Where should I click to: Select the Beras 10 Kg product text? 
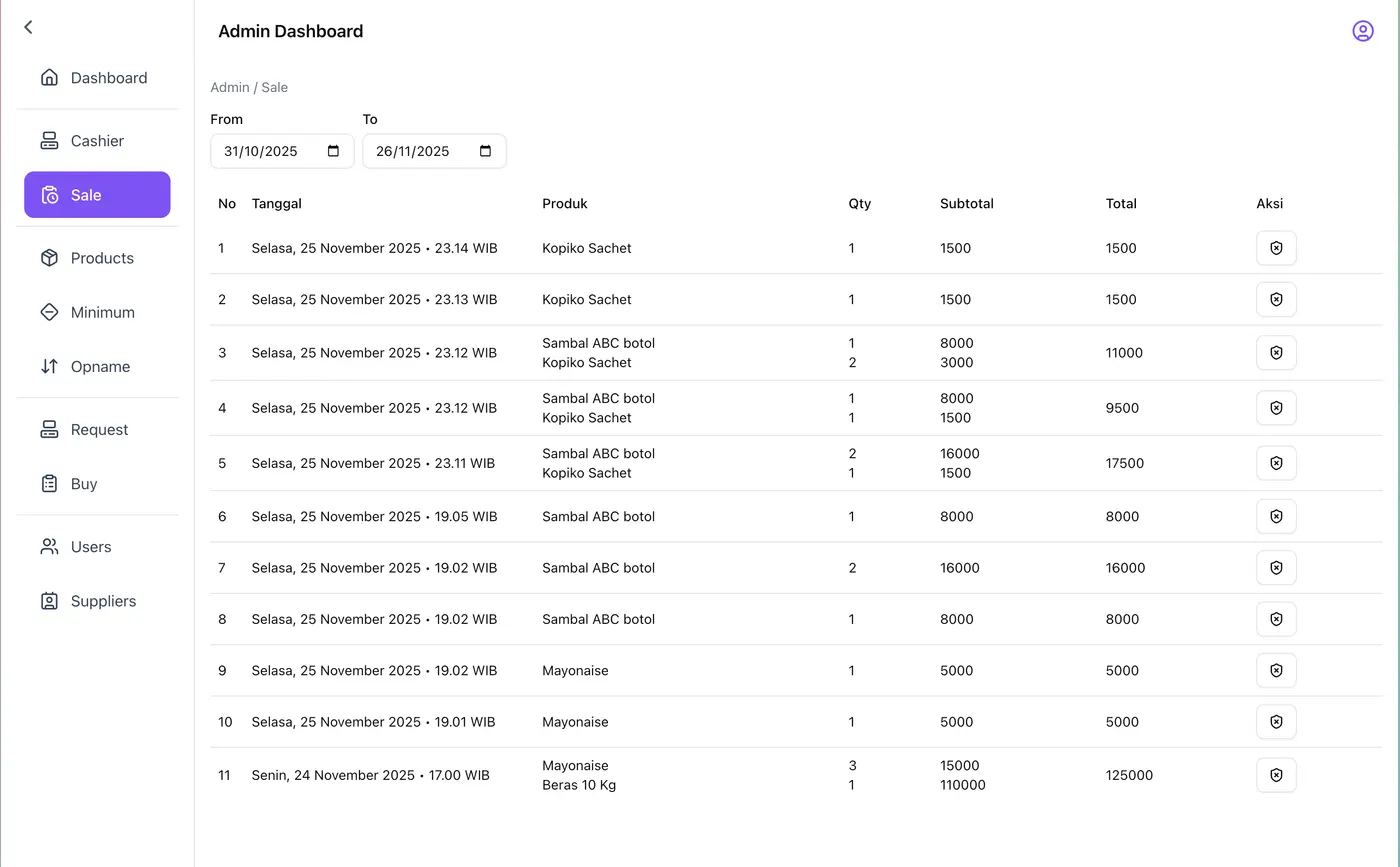click(579, 785)
